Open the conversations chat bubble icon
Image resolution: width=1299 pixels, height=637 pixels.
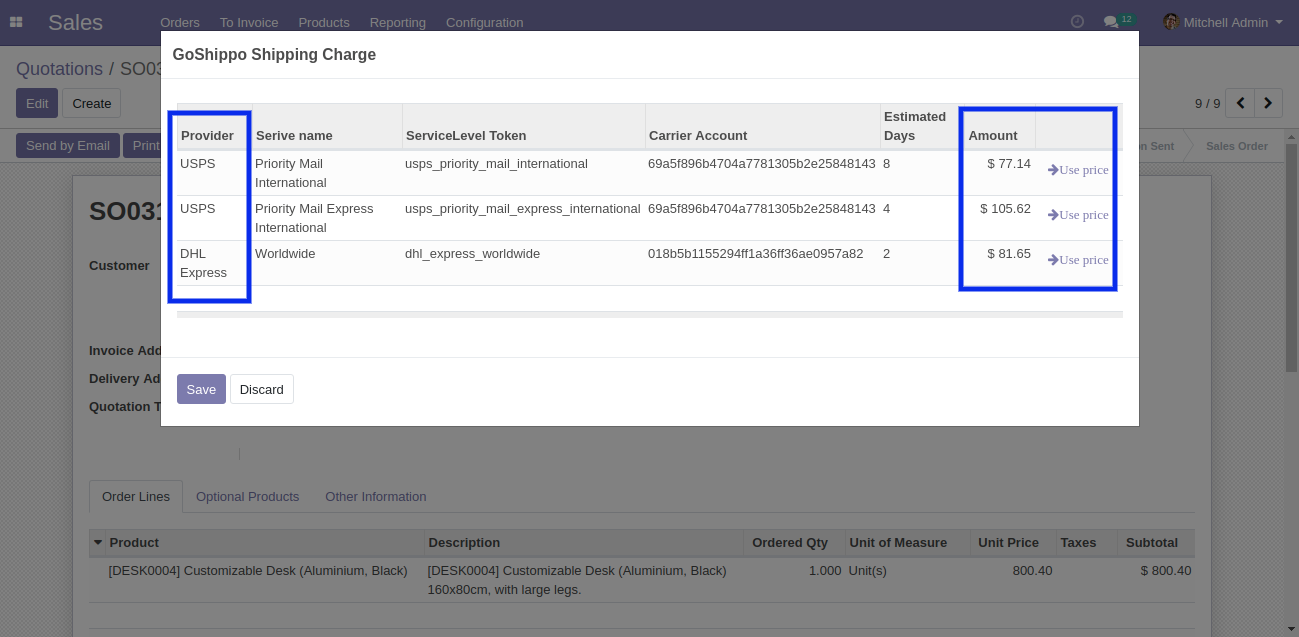tap(1110, 22)
